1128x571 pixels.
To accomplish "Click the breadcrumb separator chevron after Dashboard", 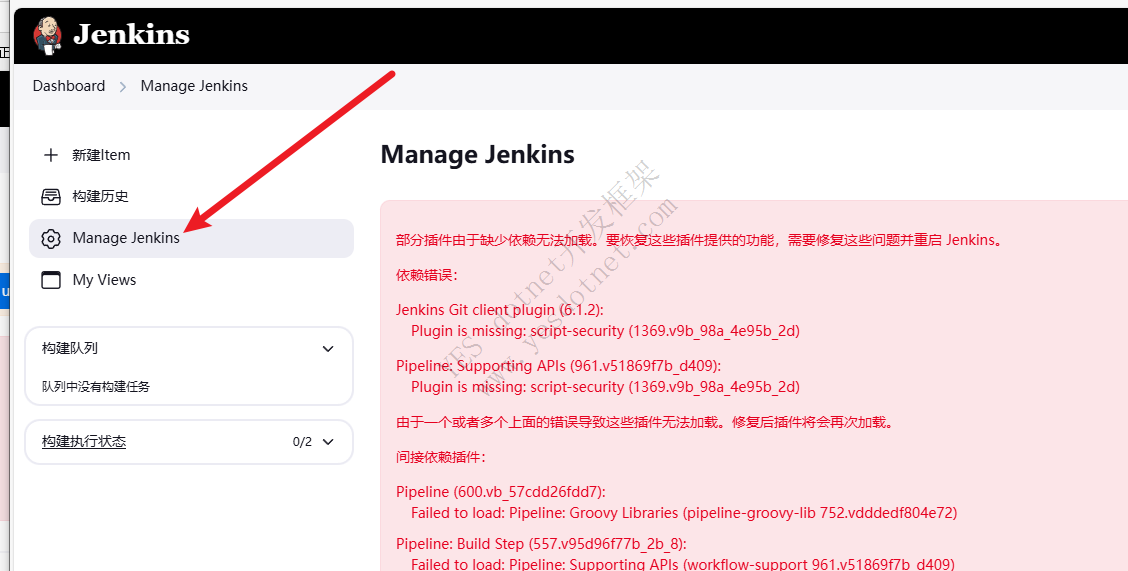I will 123,86.
